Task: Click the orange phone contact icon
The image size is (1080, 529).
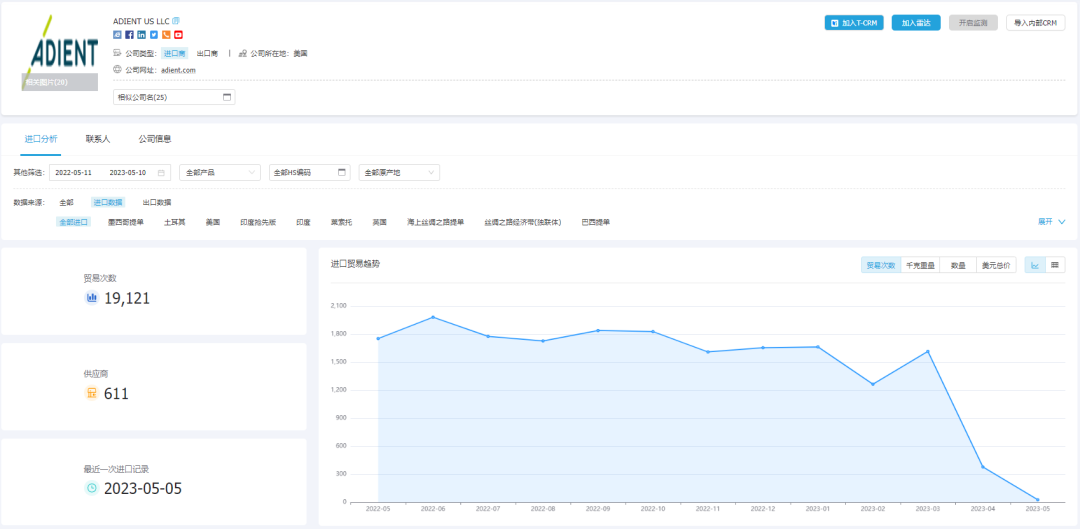Action: tap(166, 35)
